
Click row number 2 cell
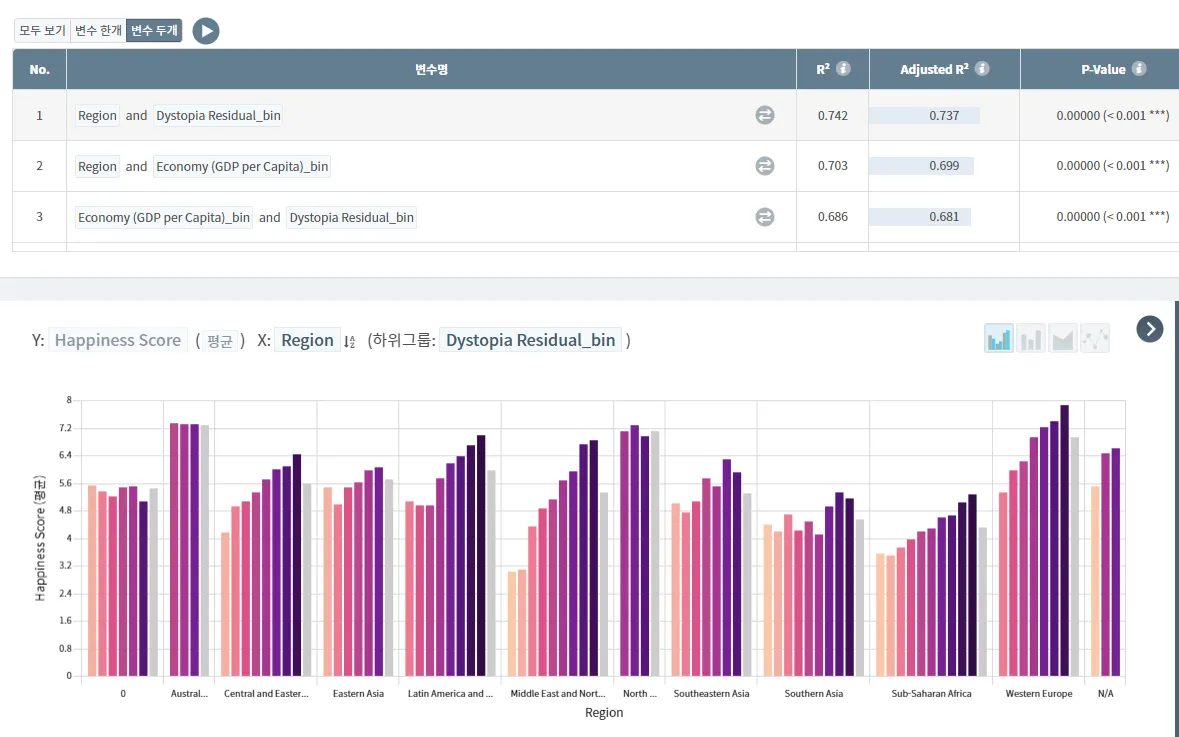coord(40,165)
